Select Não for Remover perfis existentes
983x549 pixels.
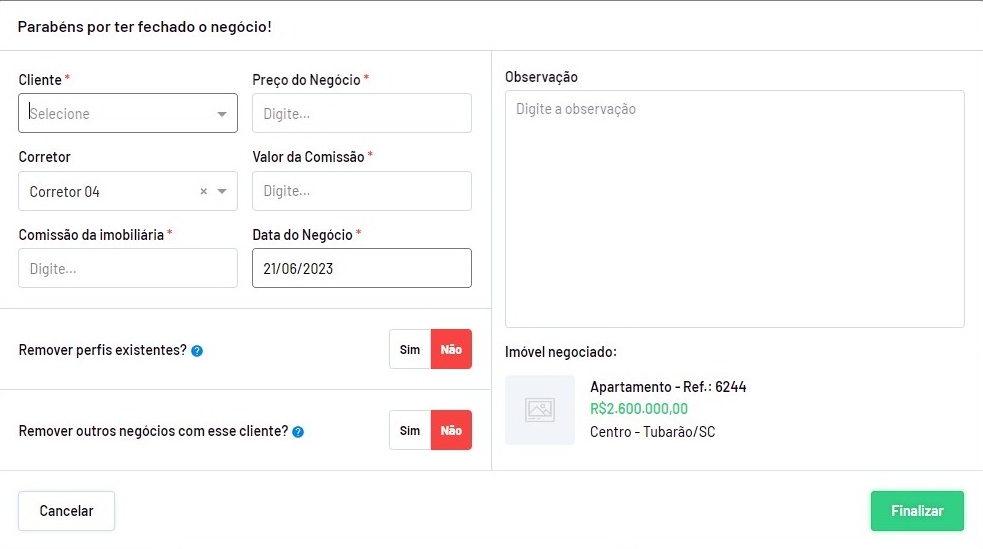[x=451, y=349]
